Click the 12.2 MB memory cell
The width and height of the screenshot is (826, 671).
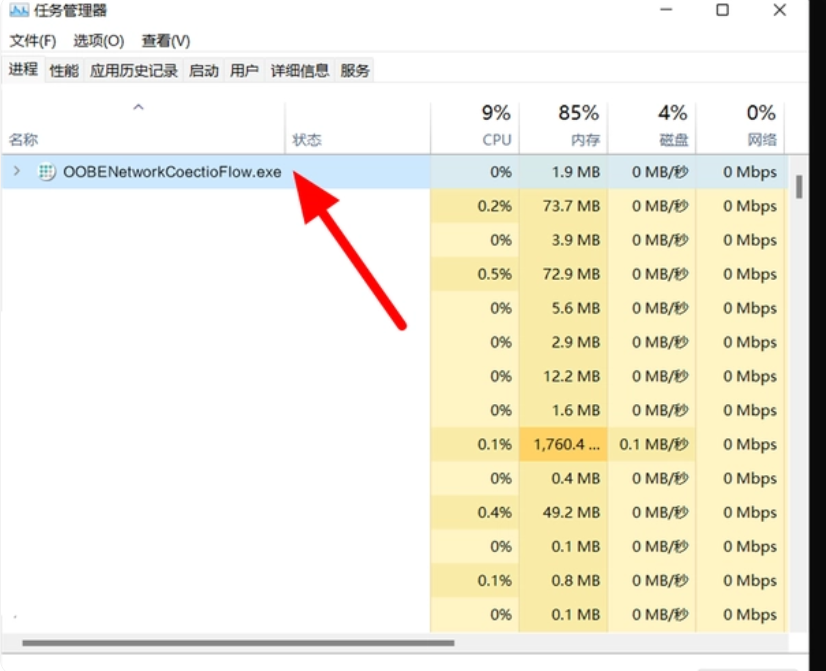point(563,376)
